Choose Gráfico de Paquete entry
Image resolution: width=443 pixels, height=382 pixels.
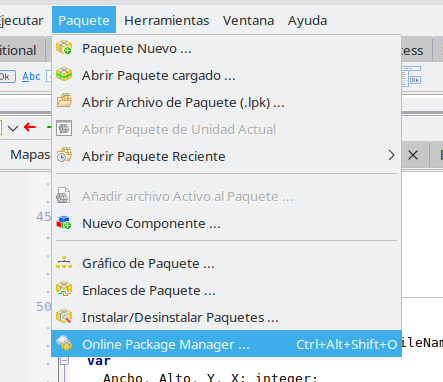click(226, 263)
